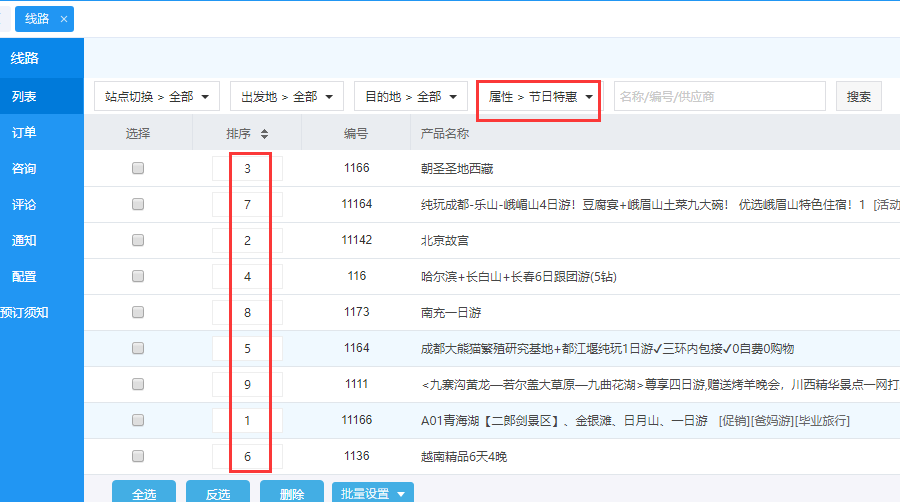Tick the checkbox for 朝圣圣地西藏
Viewport: 900px width, 502px height.
(x=138, y=168)
